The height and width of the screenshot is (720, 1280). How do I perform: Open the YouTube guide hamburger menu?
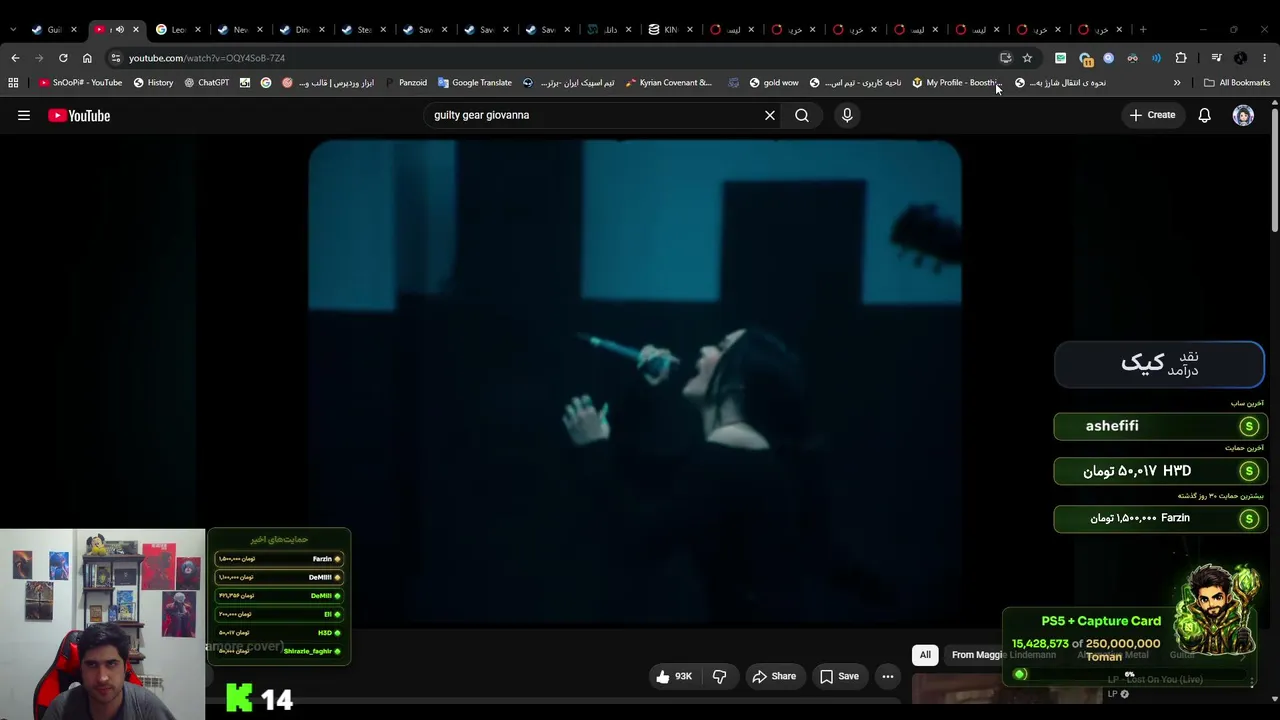[x=24, y=115]
